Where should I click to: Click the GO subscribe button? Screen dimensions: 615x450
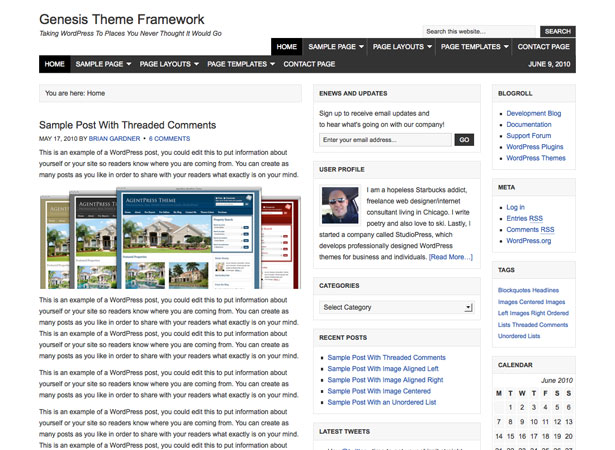464,140
